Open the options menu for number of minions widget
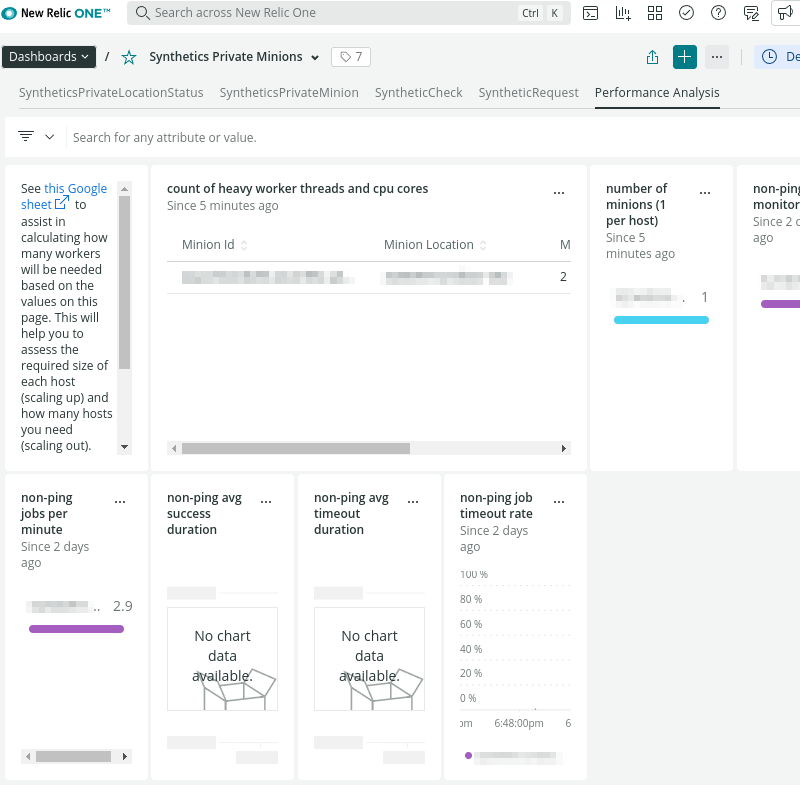 coord(704,190)
